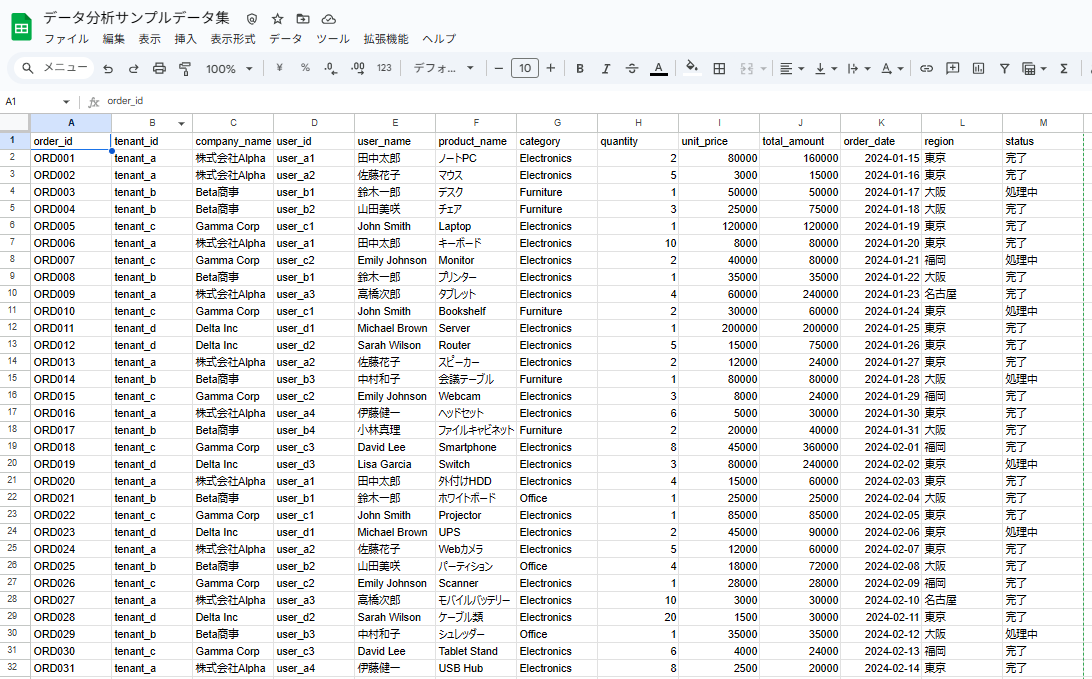Open the データ menu
Screen dimensions: 1092x679
point(285,39)
